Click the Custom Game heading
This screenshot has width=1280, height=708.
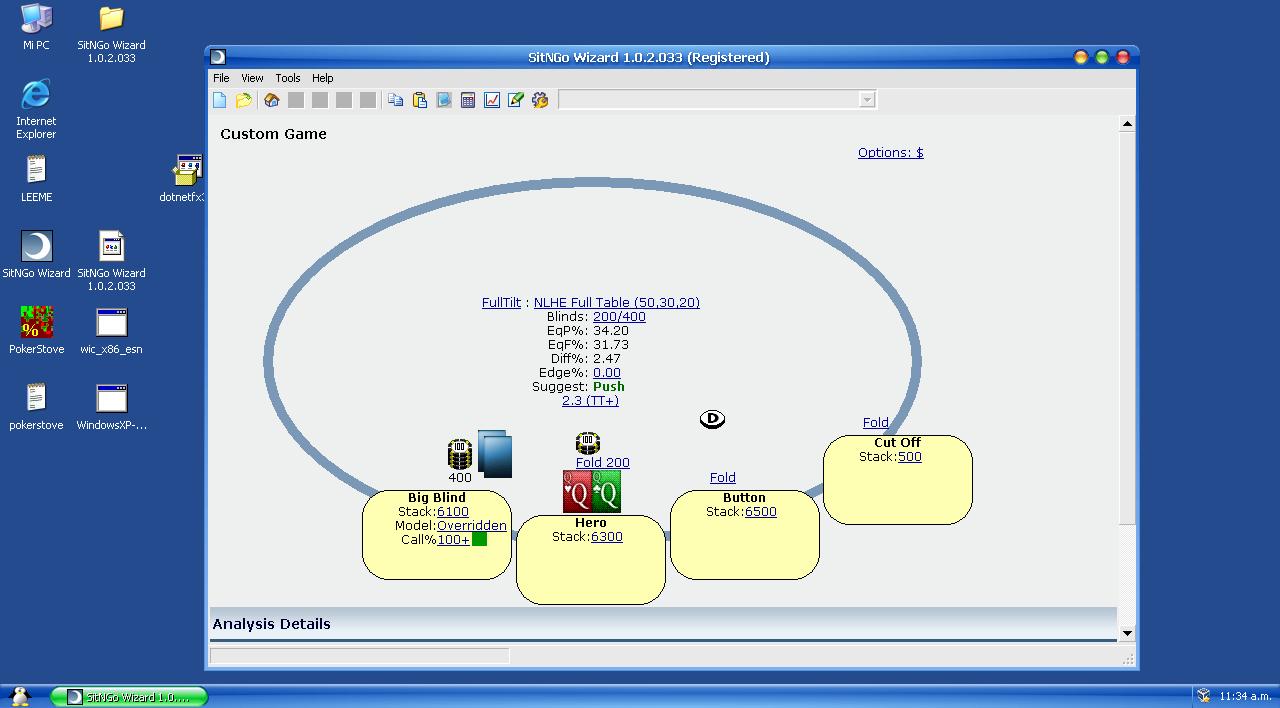point(274,134)
